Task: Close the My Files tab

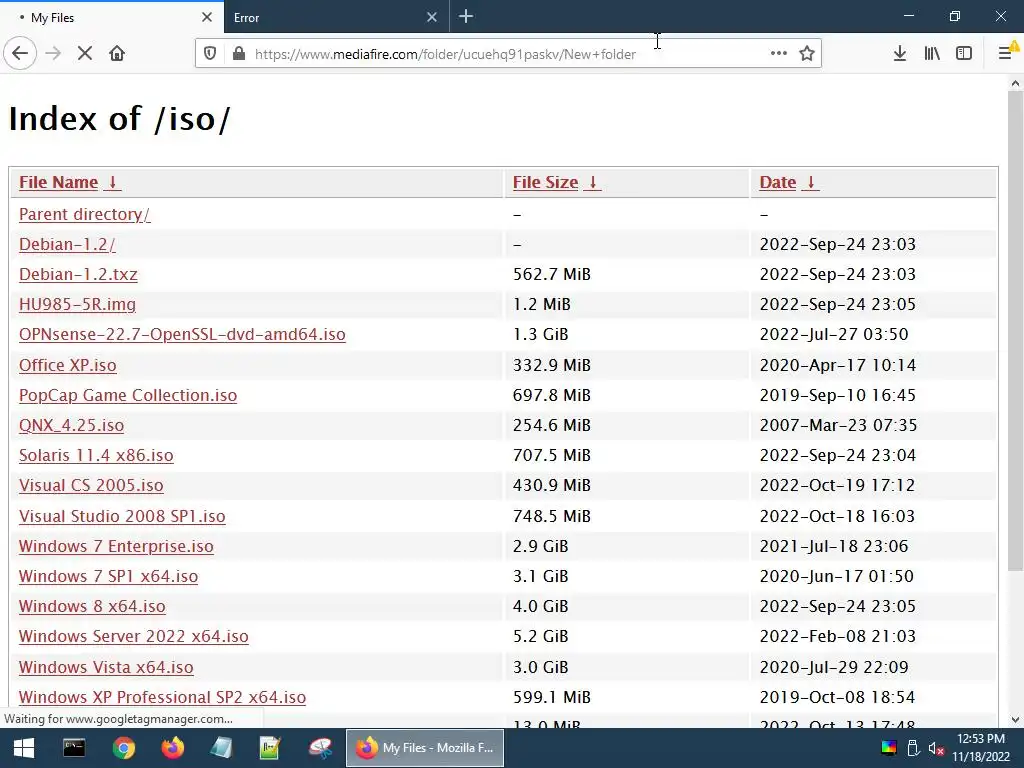Action: [x=207, y=17]
